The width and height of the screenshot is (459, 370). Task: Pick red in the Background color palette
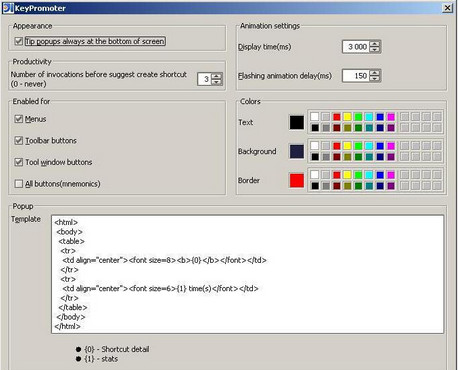[x=337, y=146]
